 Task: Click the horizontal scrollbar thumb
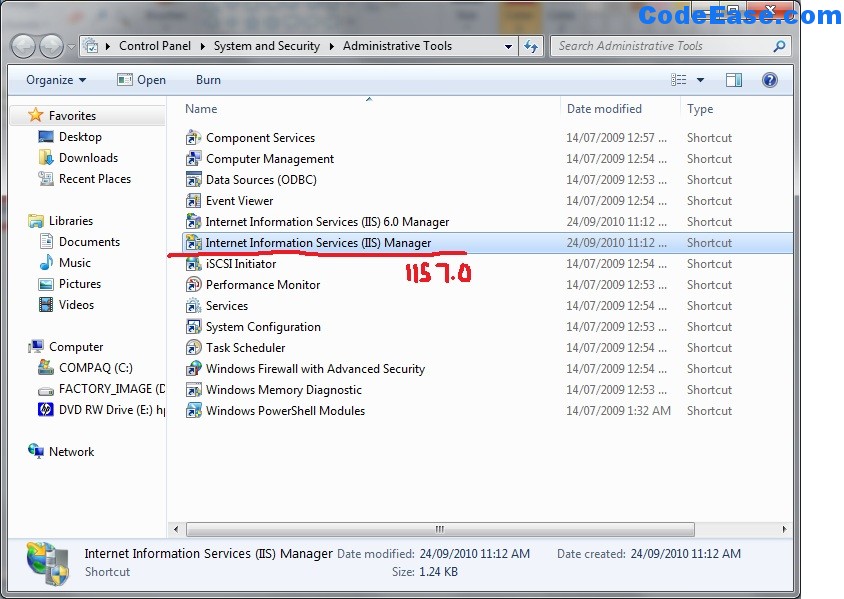[x=440, y=530]
